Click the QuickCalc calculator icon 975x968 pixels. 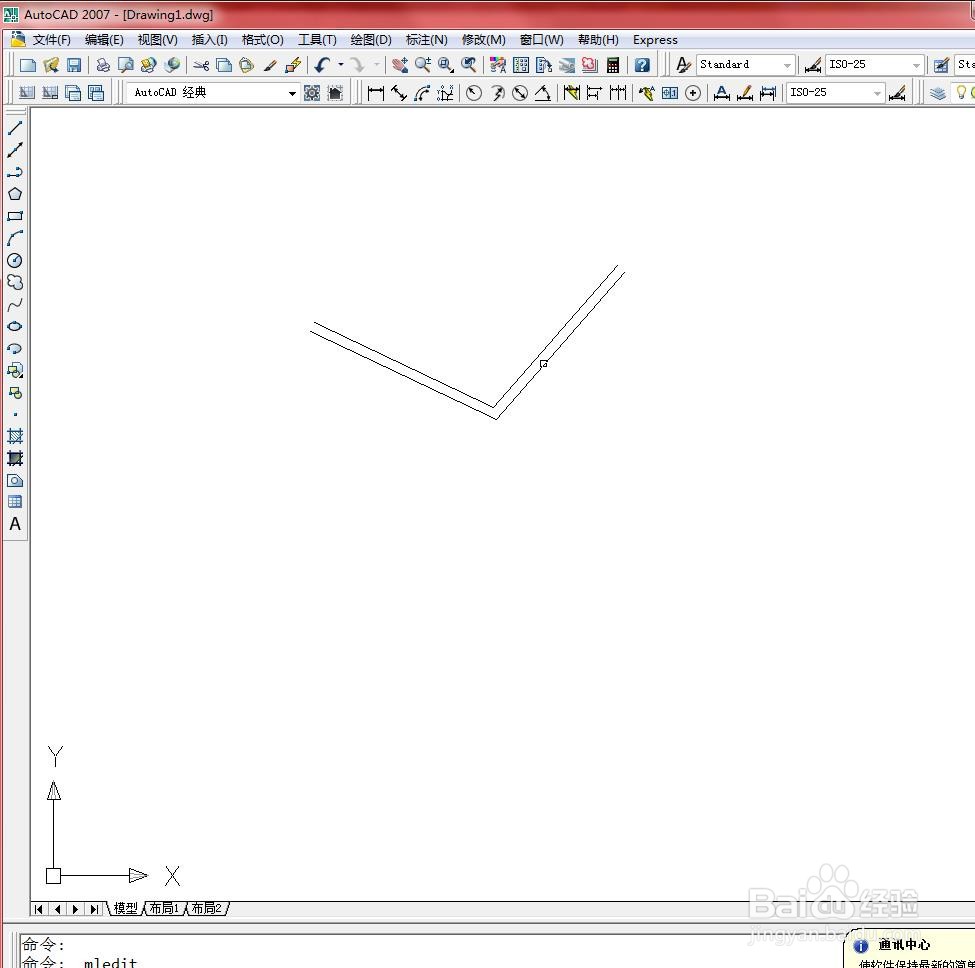(612, 65)
